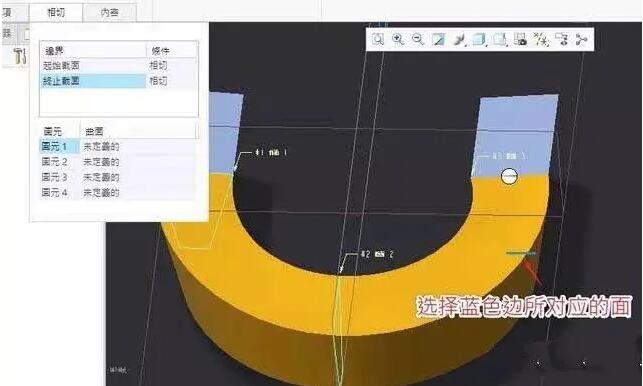Open the rendering options icon
This screenshot has width=643, height=386.
[459, 39]
